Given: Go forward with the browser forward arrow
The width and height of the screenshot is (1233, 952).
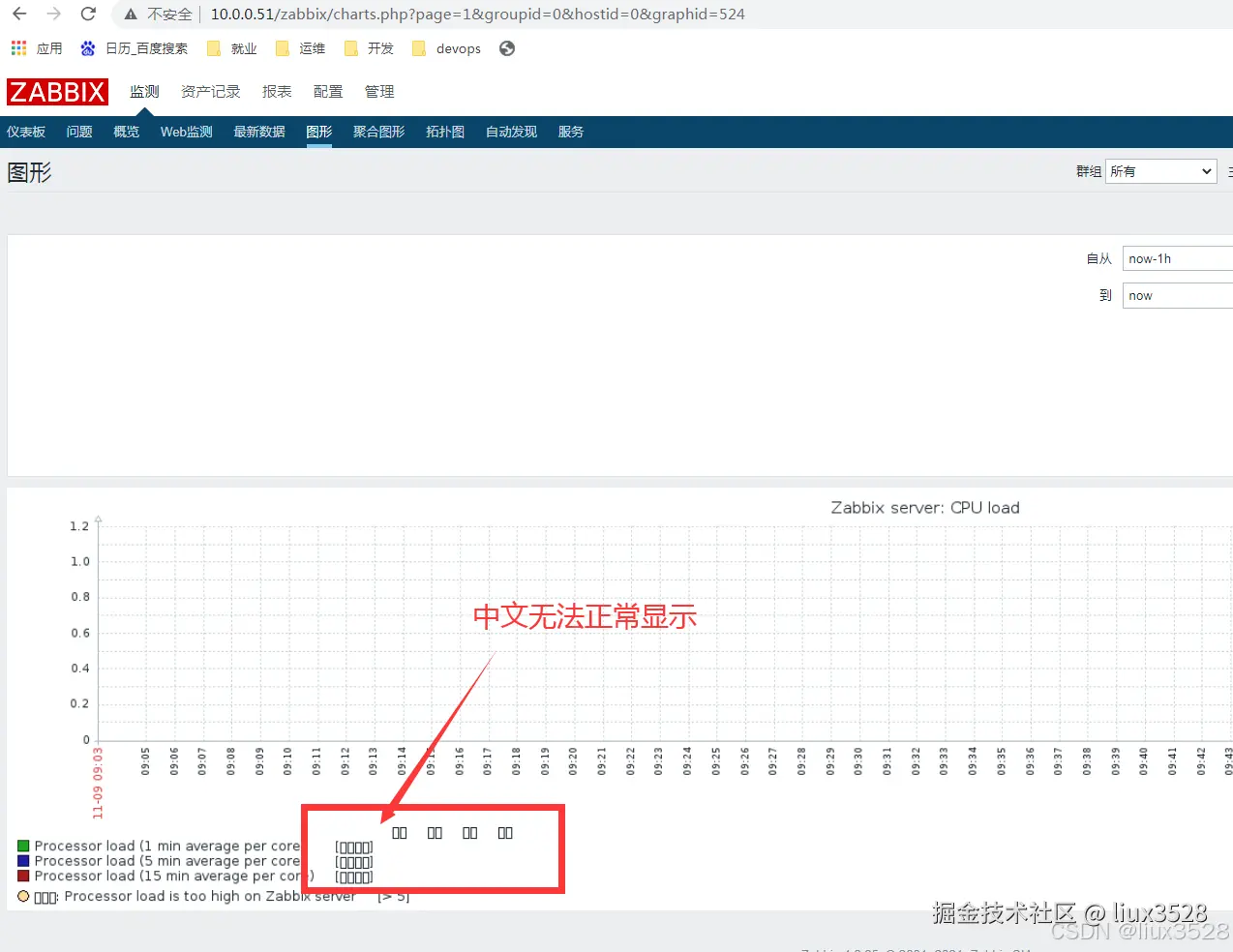Looking at the screenshot, I should 54,14.
